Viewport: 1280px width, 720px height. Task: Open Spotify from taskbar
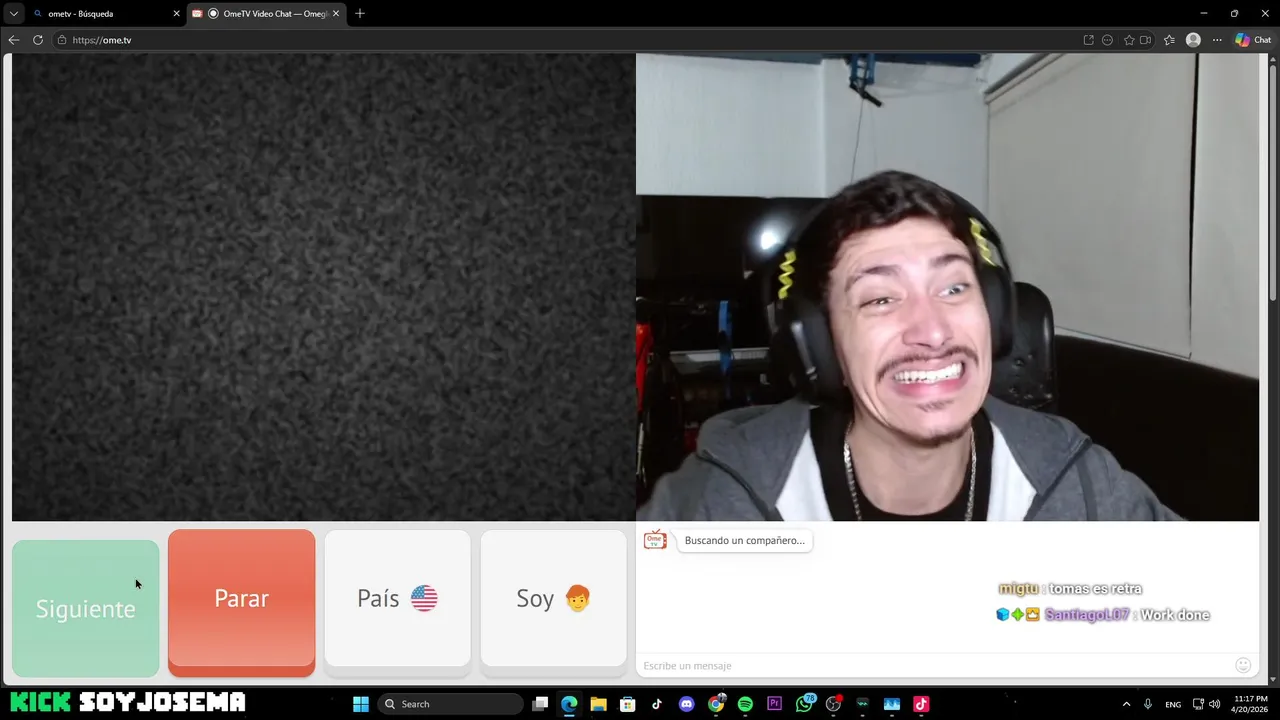pyautogui.click(x=745, y=704)
